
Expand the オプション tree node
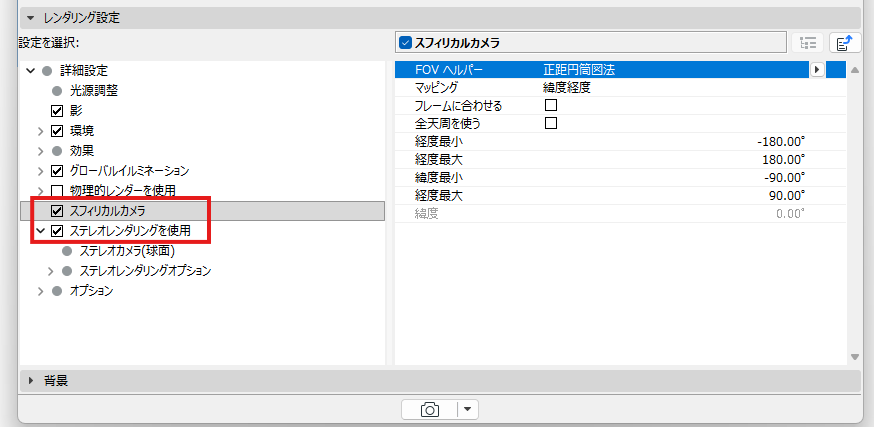point(41,291)
